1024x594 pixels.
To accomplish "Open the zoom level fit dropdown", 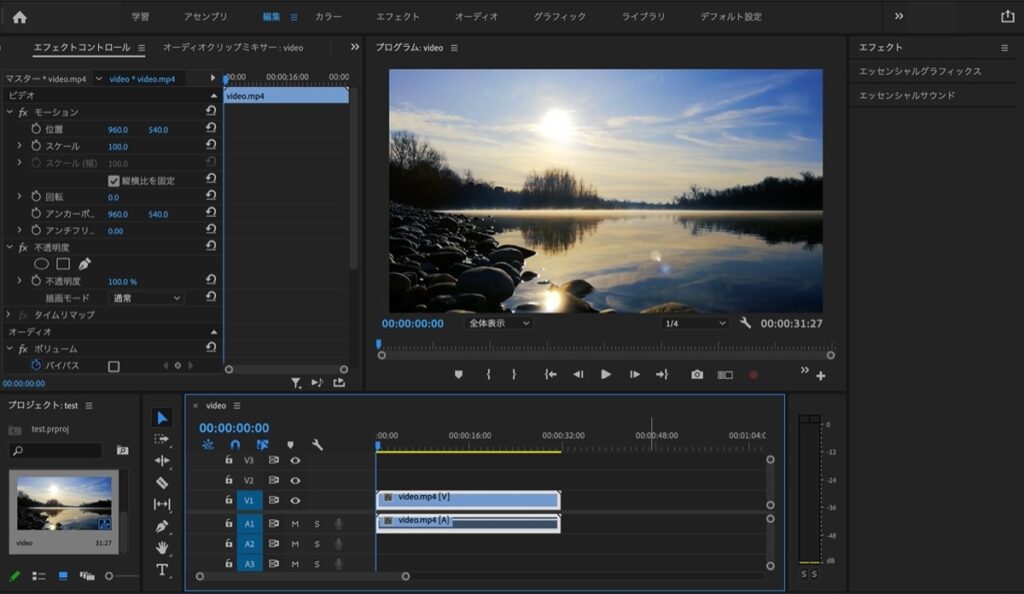I will pos(500,323).
